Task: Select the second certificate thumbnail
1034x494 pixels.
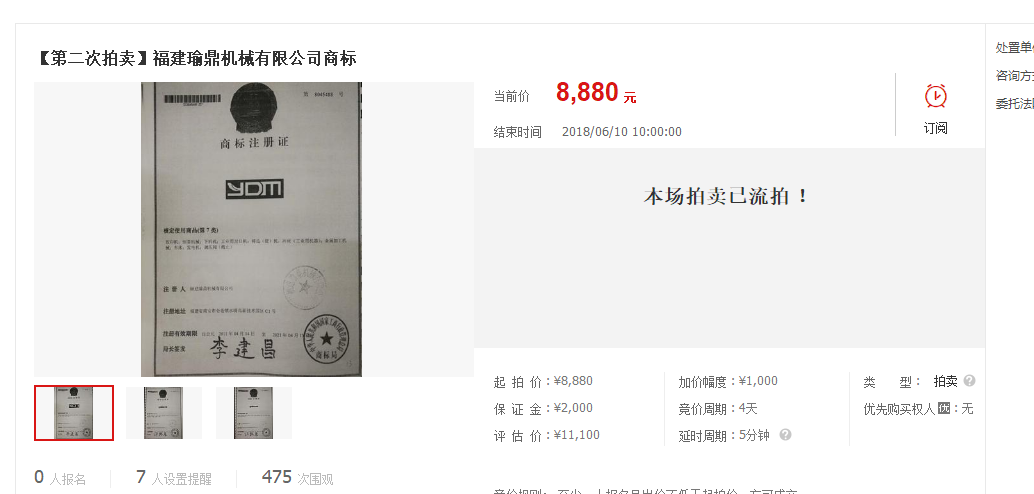Action: [x=164, y=413]
